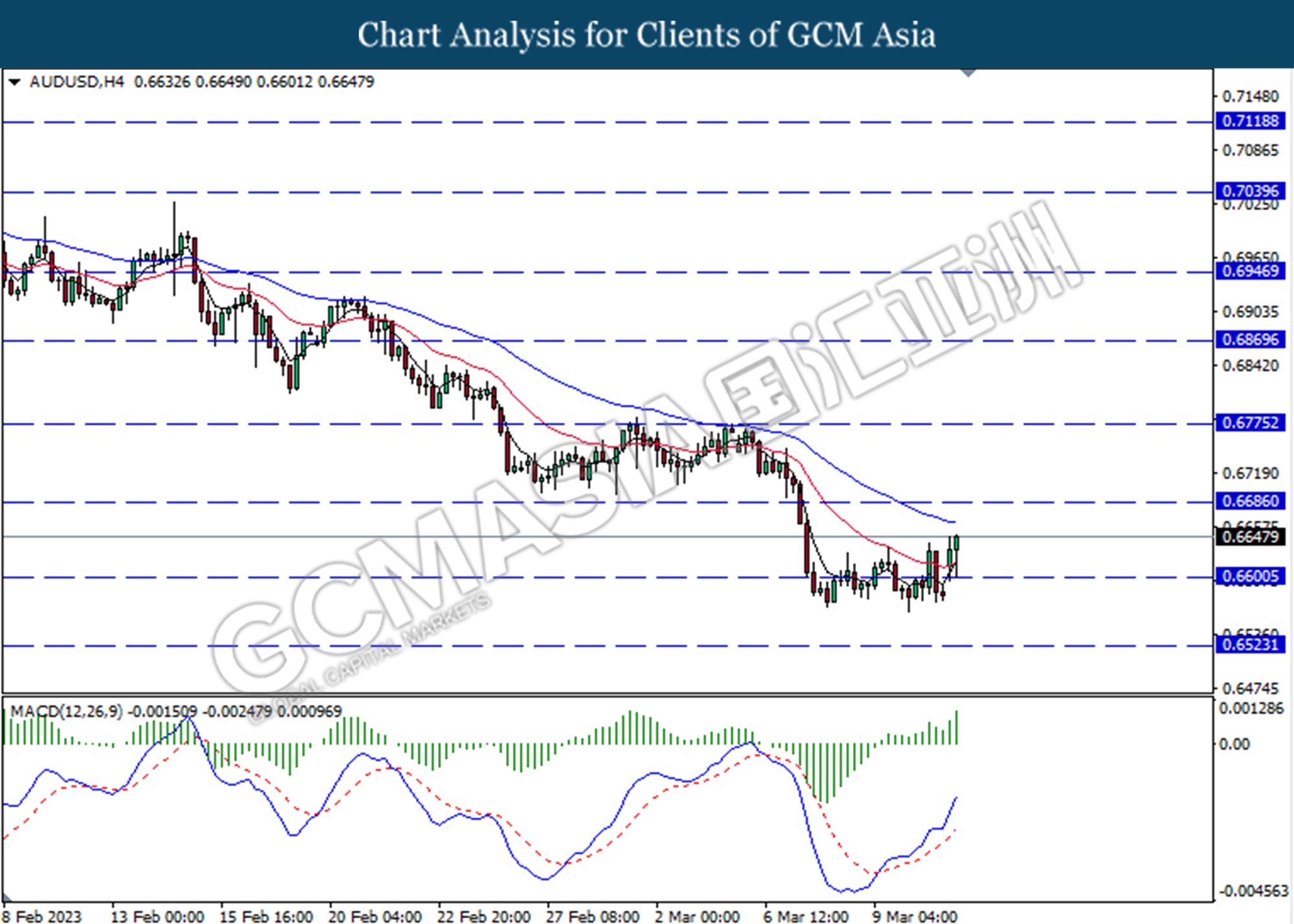This screenshot has height=924, width=1294.
Task: Click the 0.70865 axis value
Action: (x=1250, y=151)
